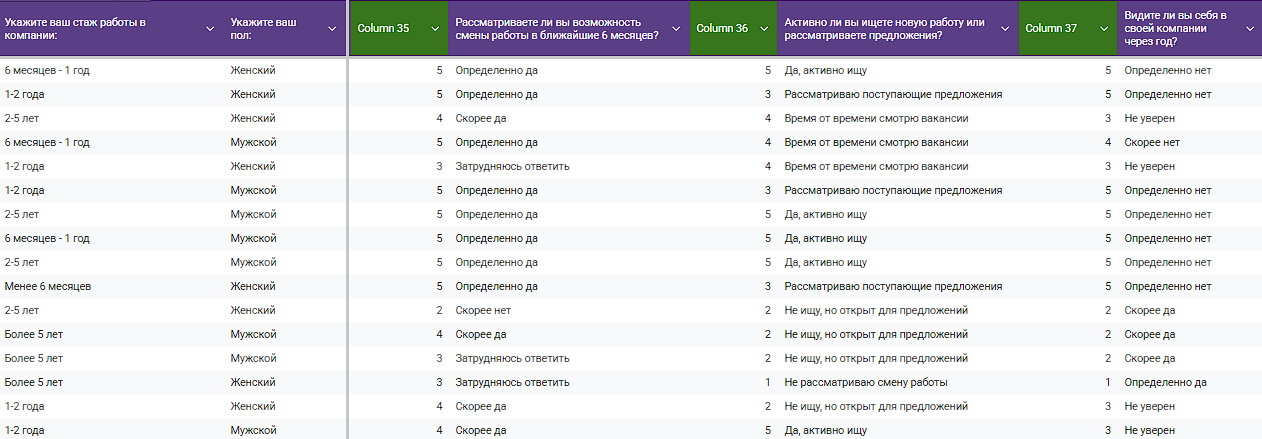Select the 'Скорее нет' cell in job-change column

click(483, 310)
